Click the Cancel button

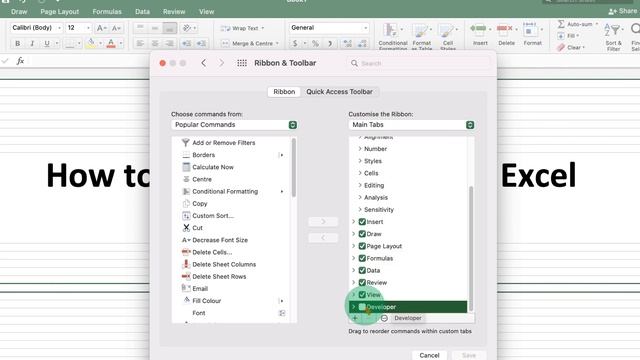tap(429, 355)
